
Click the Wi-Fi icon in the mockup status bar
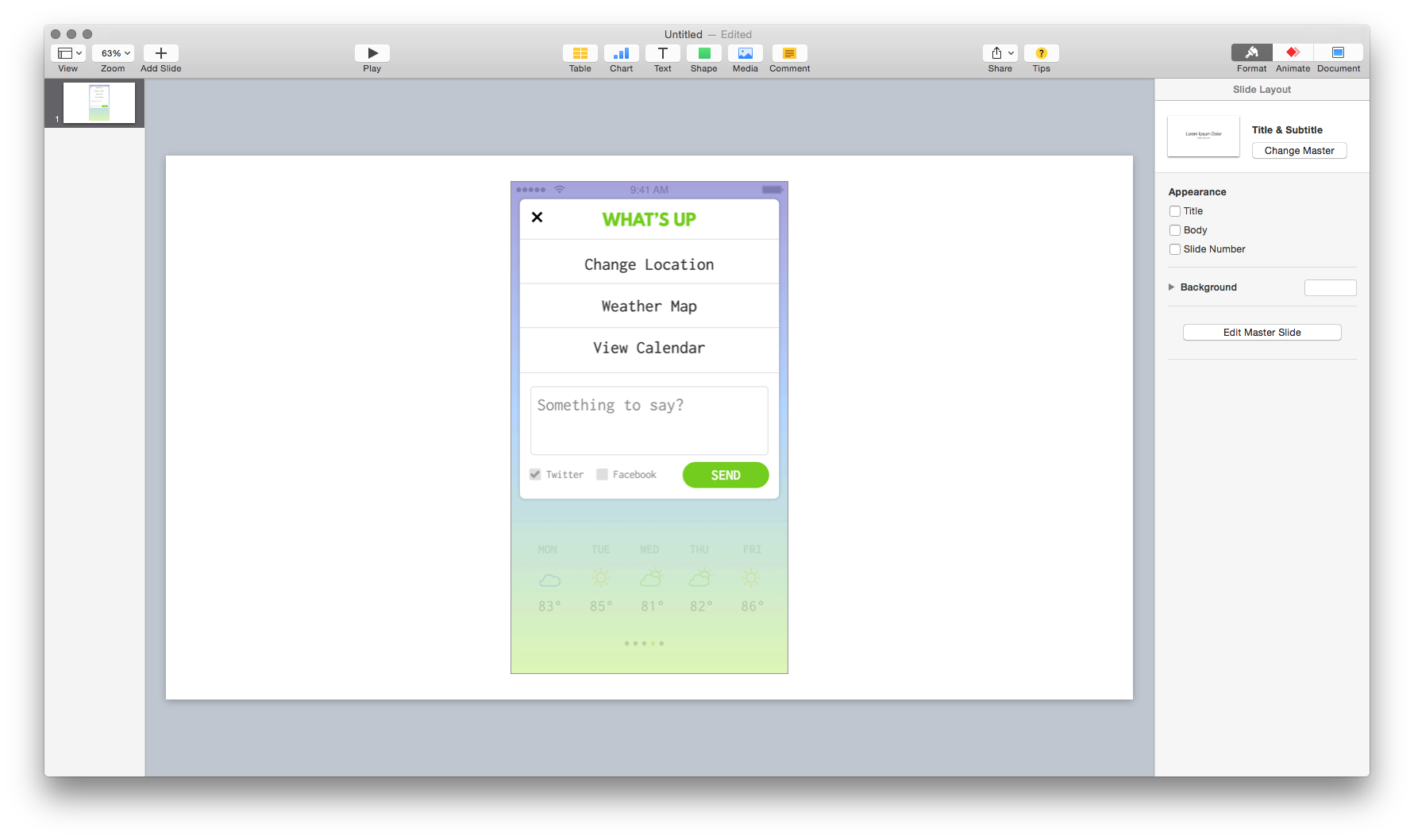tap(559, 190)
